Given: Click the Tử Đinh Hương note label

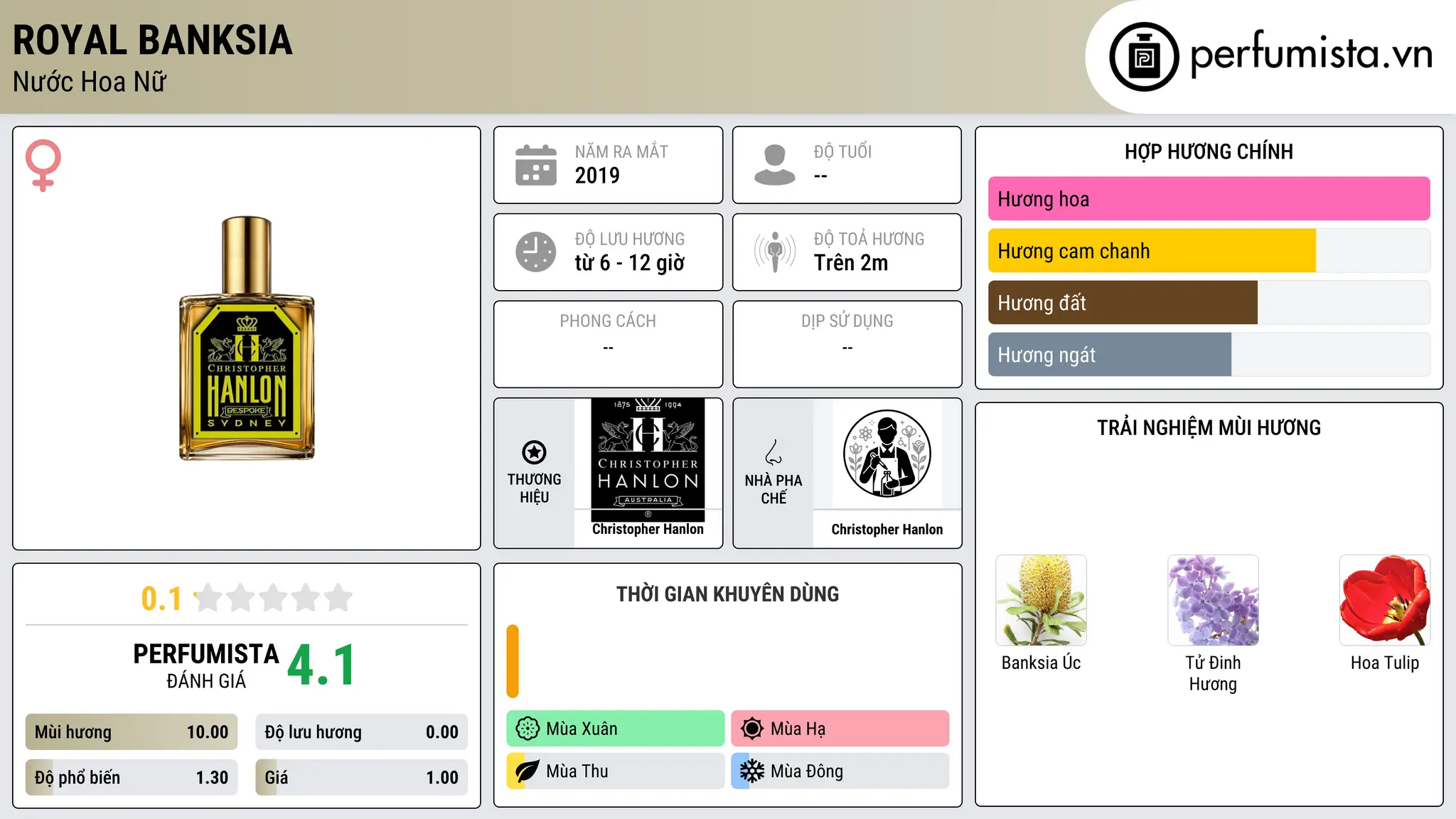Looking at the screenshot, I should click(1213, 673).
